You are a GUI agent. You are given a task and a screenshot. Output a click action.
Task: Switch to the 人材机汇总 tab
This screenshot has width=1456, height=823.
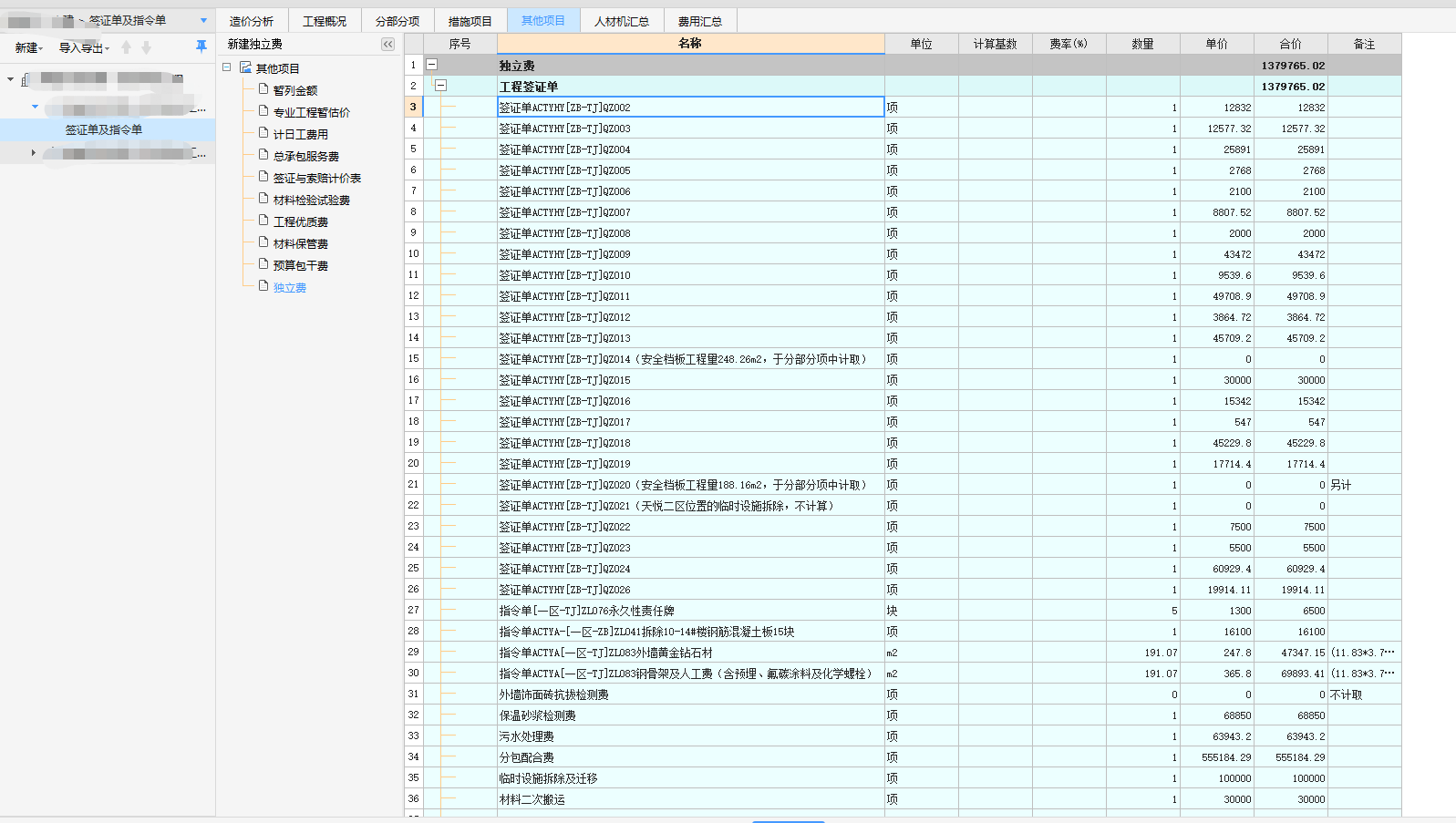click(622, 21)
